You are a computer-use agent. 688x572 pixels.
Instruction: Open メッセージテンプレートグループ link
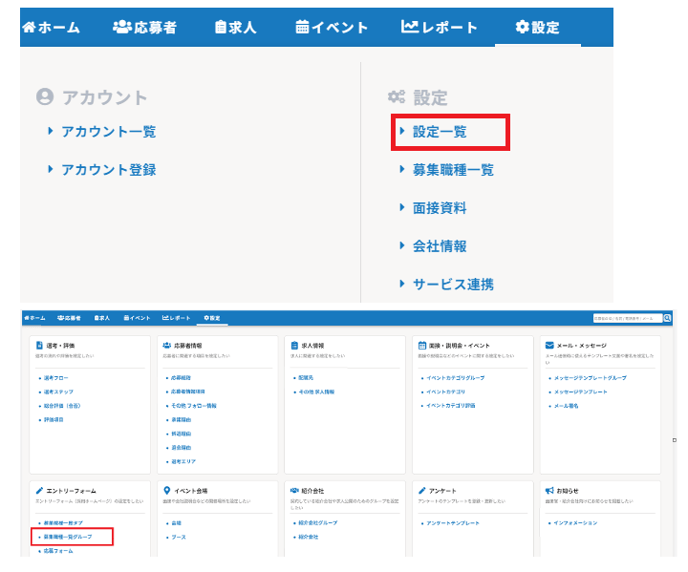590,378
